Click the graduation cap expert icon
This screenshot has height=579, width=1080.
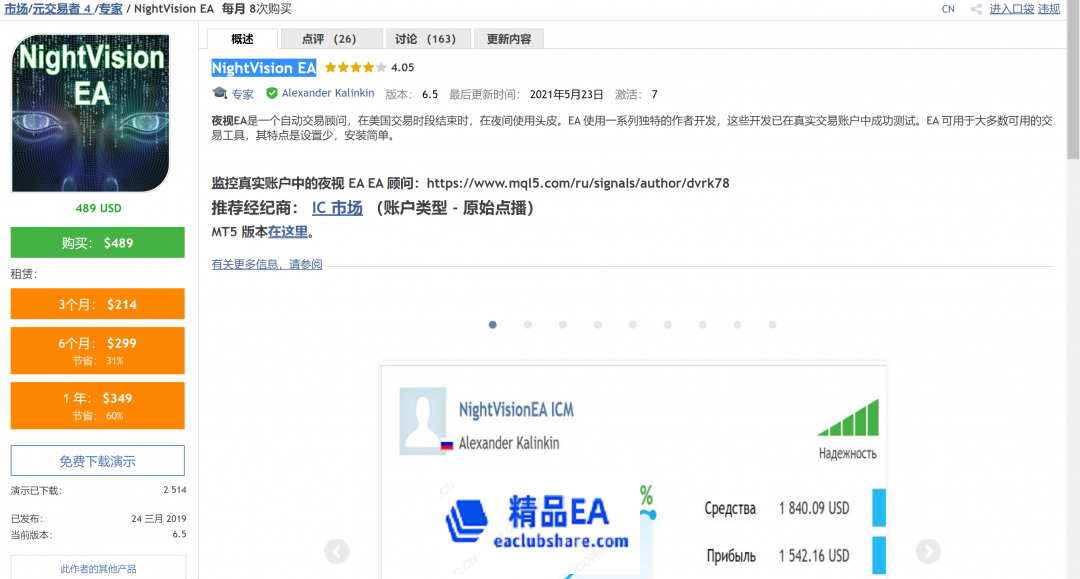pyautogui.click(x=219, y=94)
